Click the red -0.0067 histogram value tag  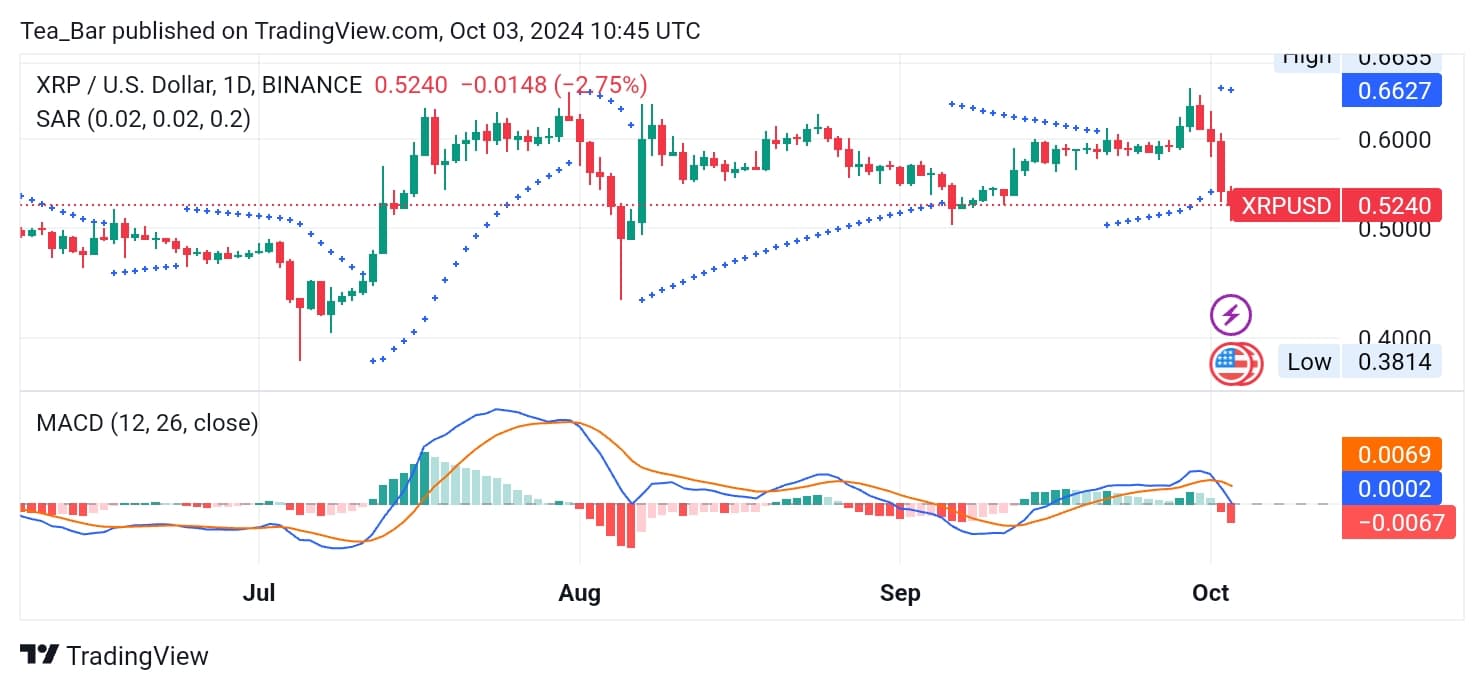pos(1393,521)
